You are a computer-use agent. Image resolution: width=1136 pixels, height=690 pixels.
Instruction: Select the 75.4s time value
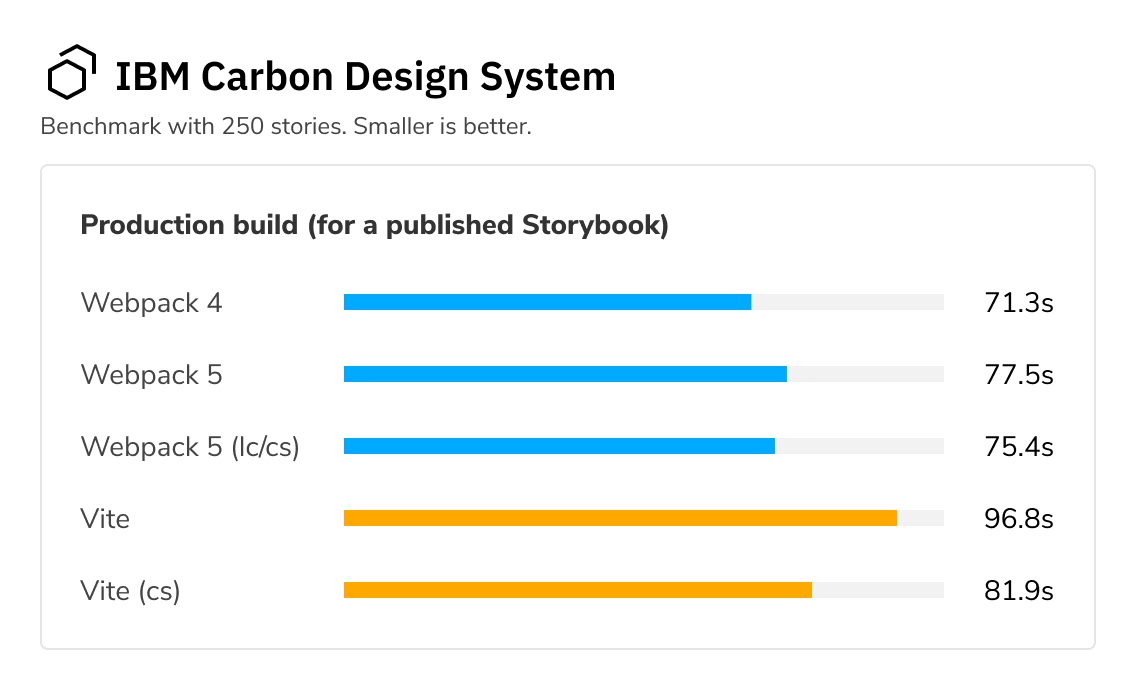pos(1019,446)
